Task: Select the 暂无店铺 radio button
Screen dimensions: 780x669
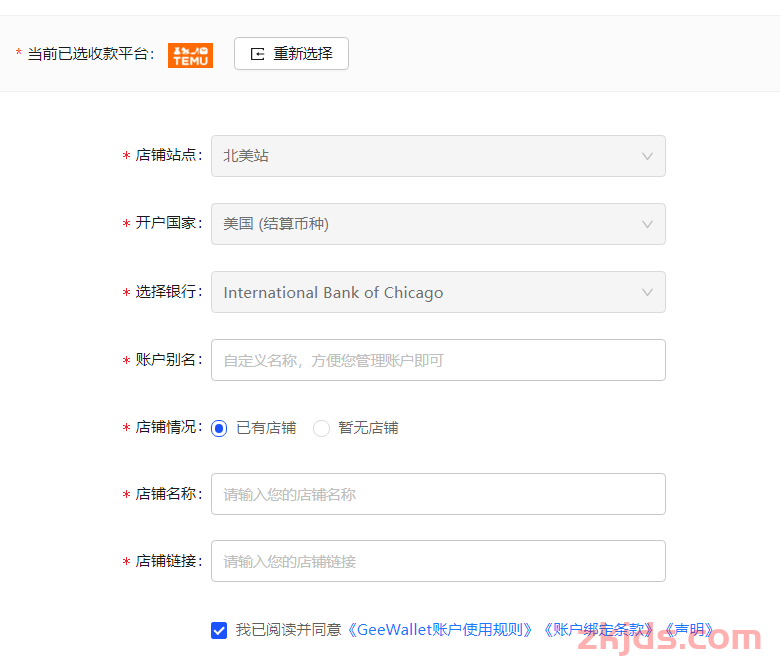Action: 321,428
